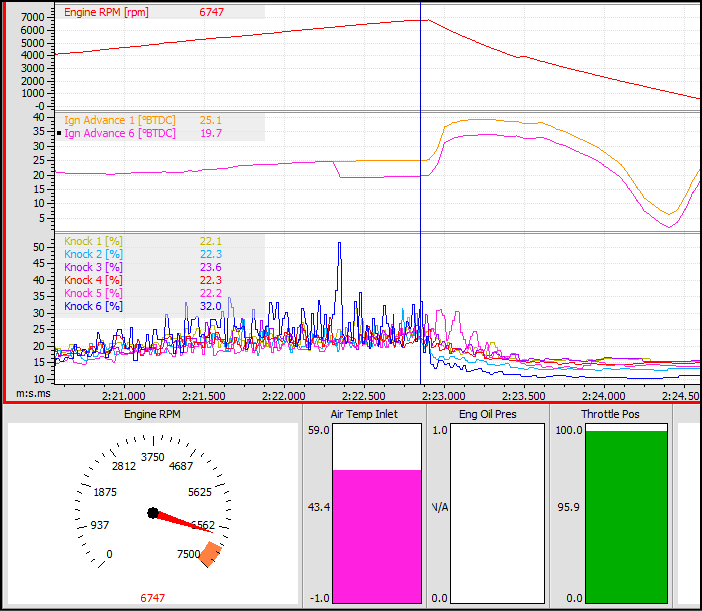Click the 43.4 Air Temp Inlet reading
The image size is (702, 611).
click(x=319, y=507)
